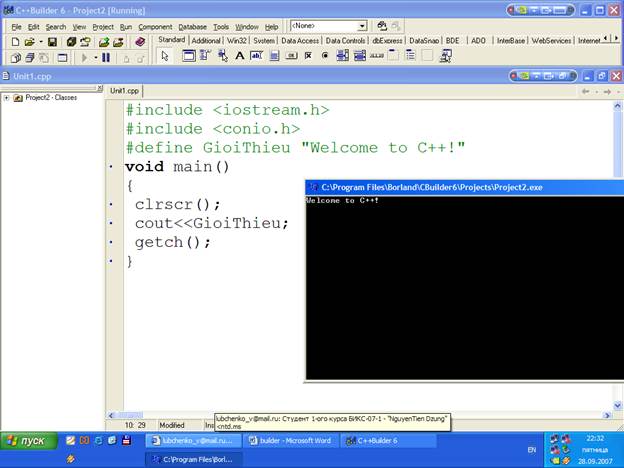Switch to the Win32 palette tab
This screenshot has height=468, width=624.
coord(237,41)
